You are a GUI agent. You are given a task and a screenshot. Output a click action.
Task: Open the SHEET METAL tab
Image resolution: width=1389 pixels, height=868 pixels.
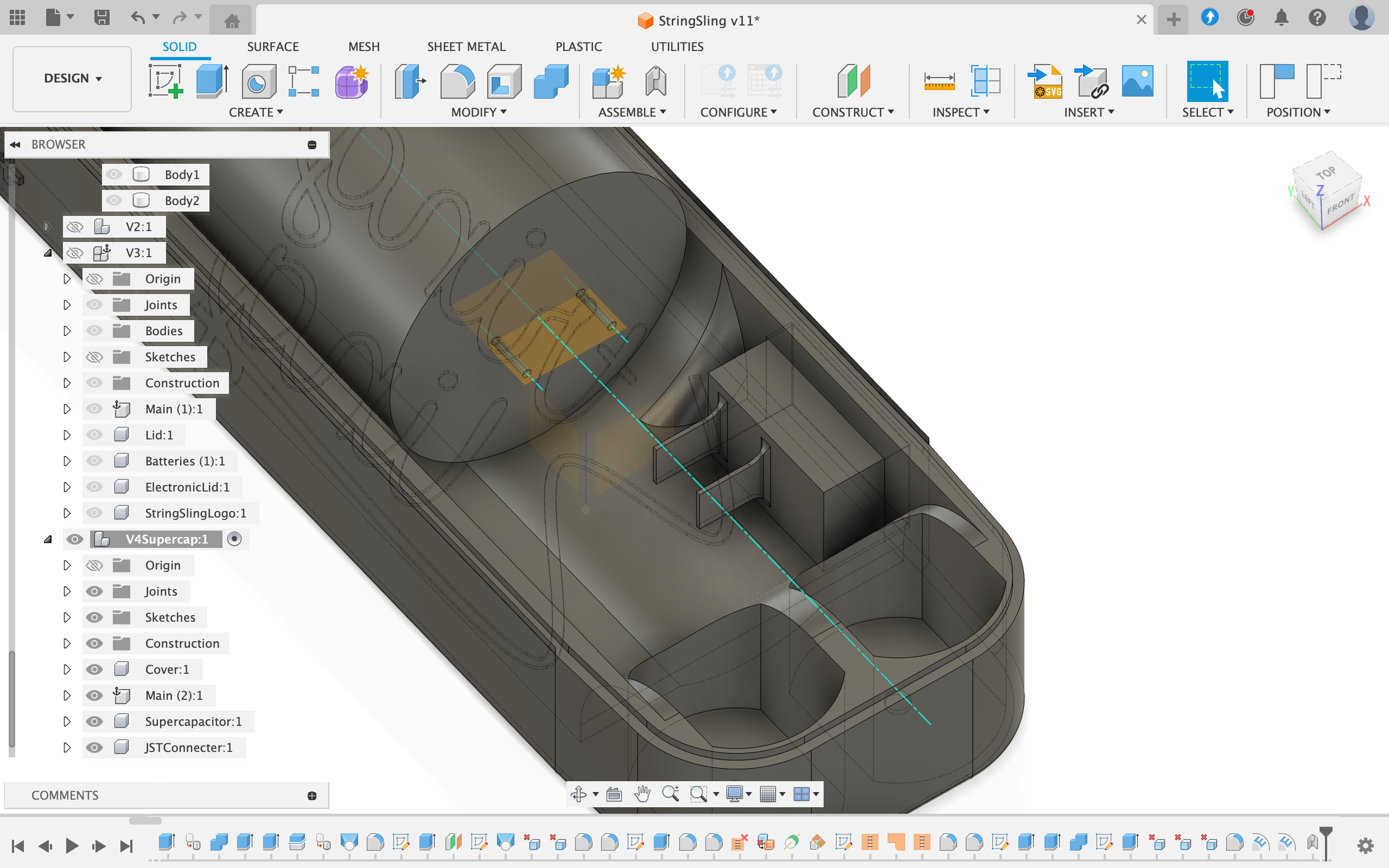click(x=466, y=46)
